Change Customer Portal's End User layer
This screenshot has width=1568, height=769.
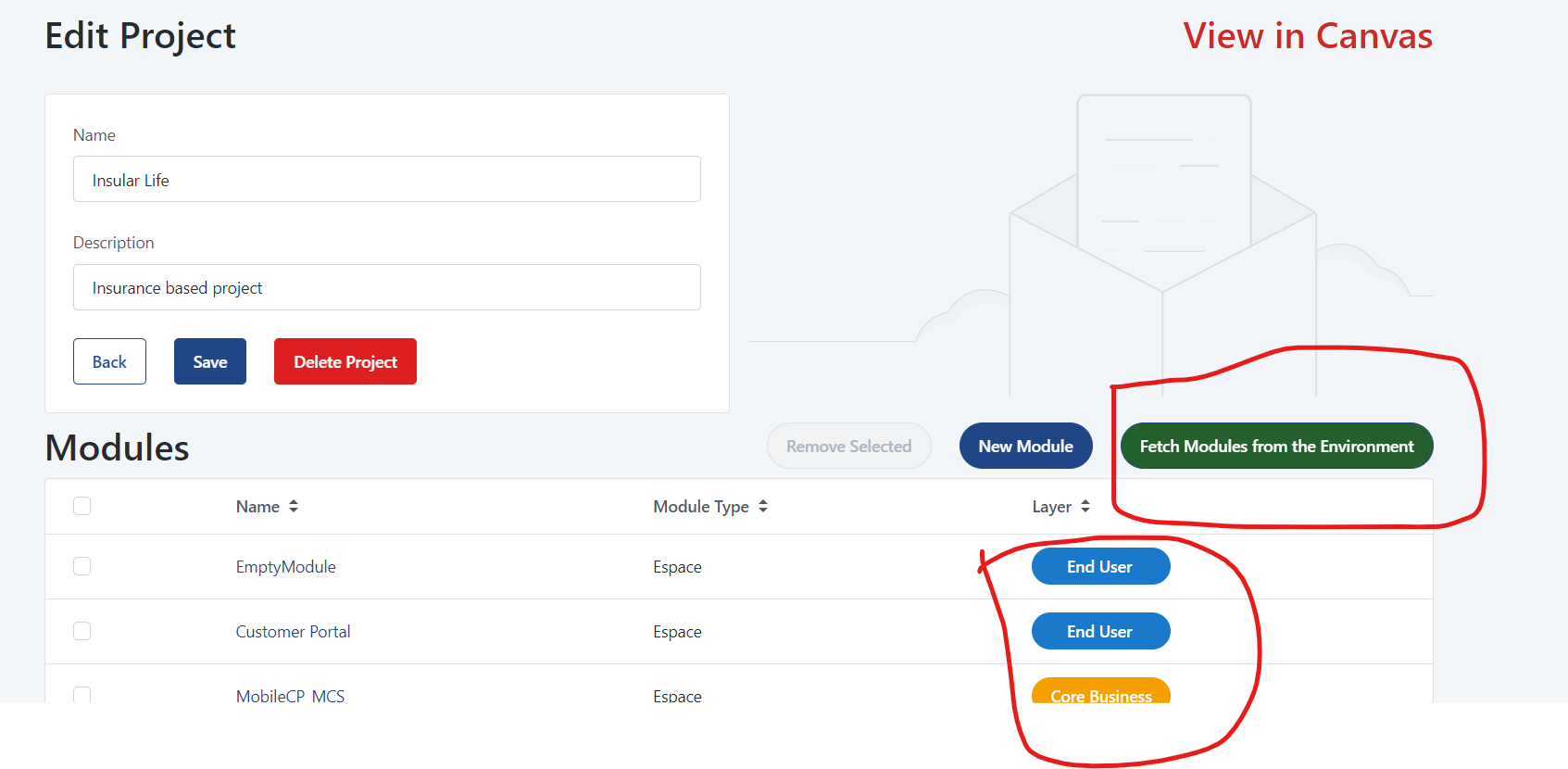tap(1100, 632)
